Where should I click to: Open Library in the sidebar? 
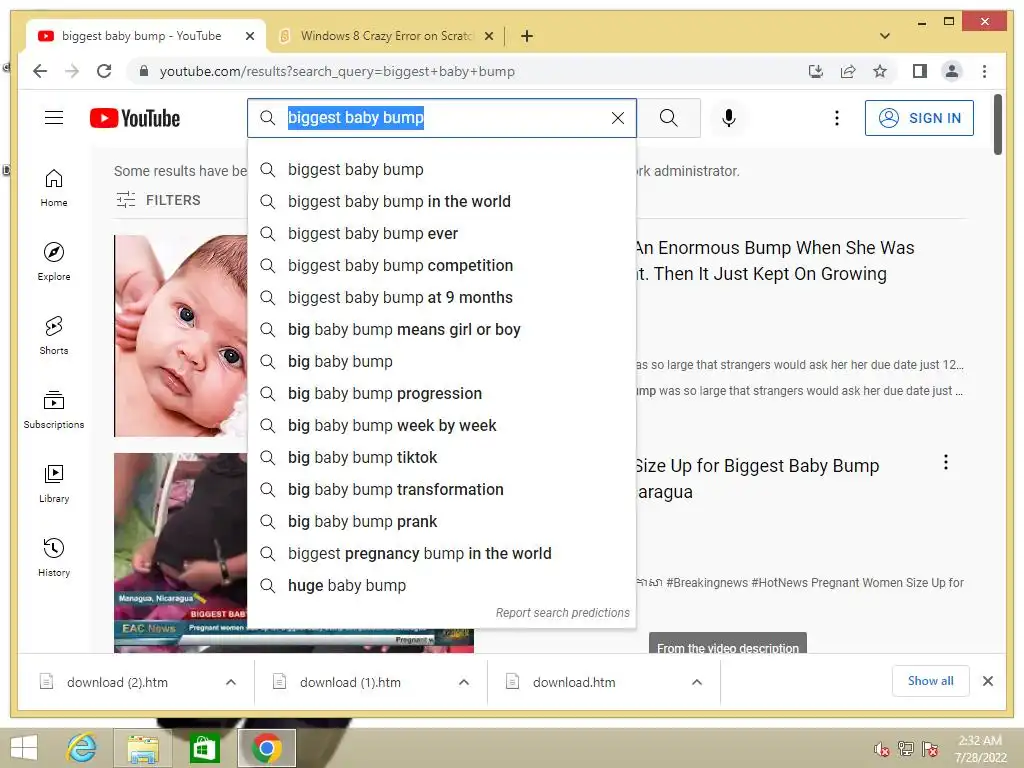tap(54, 483)
